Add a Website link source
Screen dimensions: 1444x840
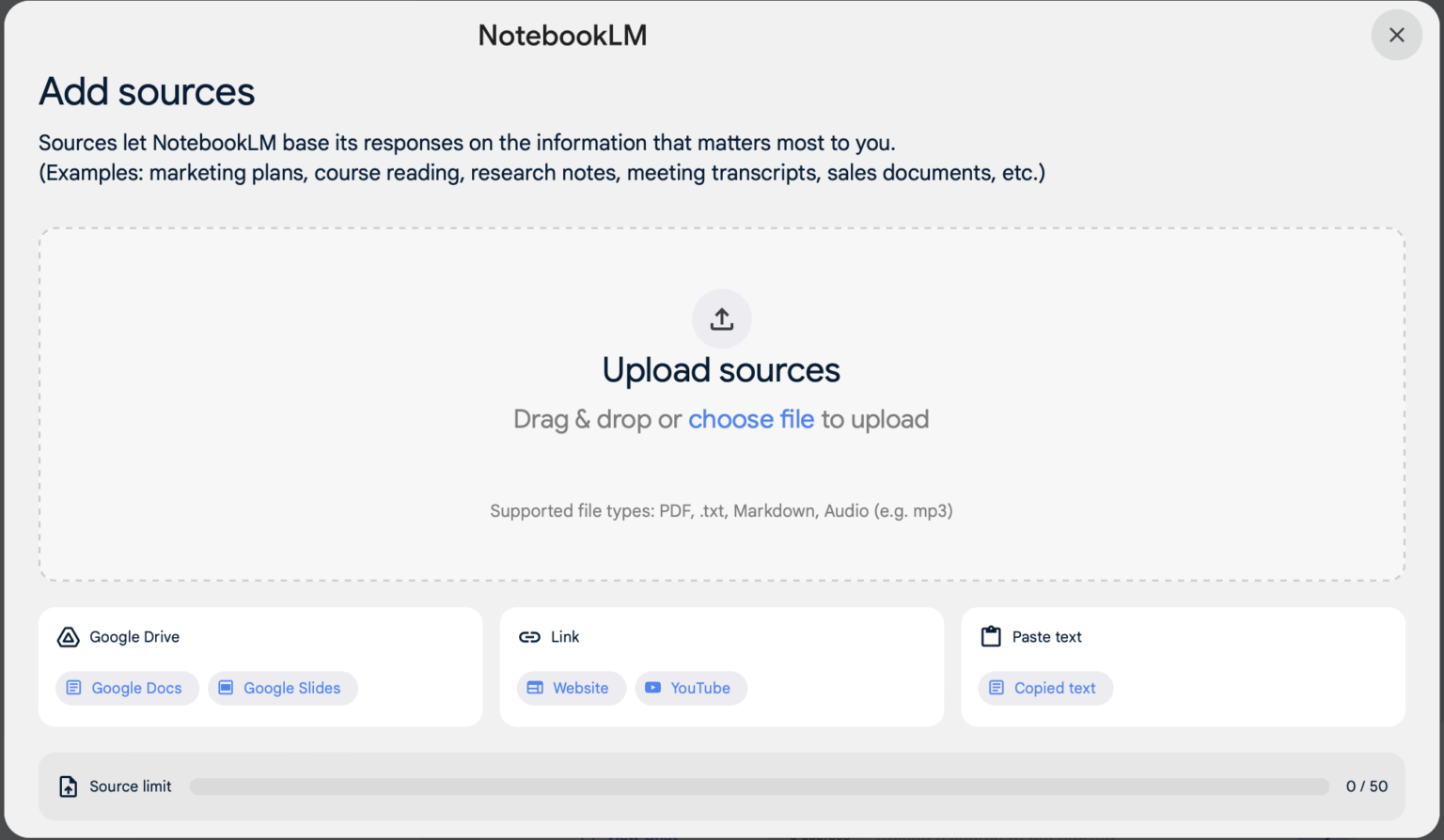point(571,688)
